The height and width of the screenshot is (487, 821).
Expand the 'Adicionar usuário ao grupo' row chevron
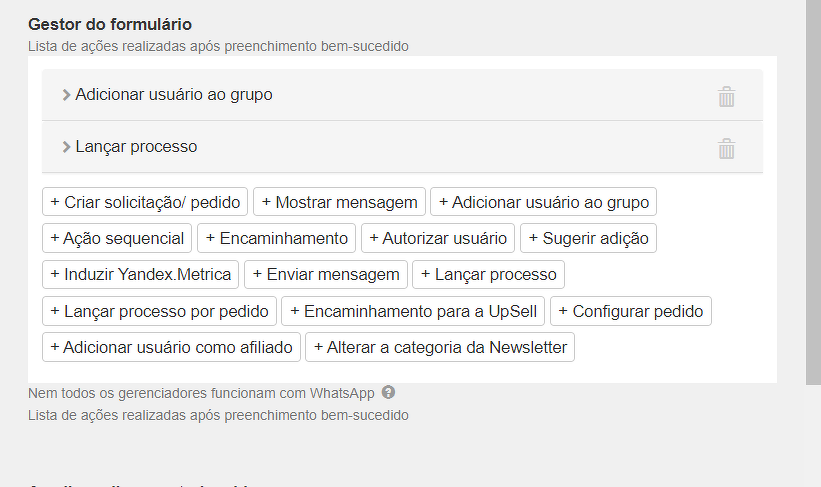click(66, 95)
